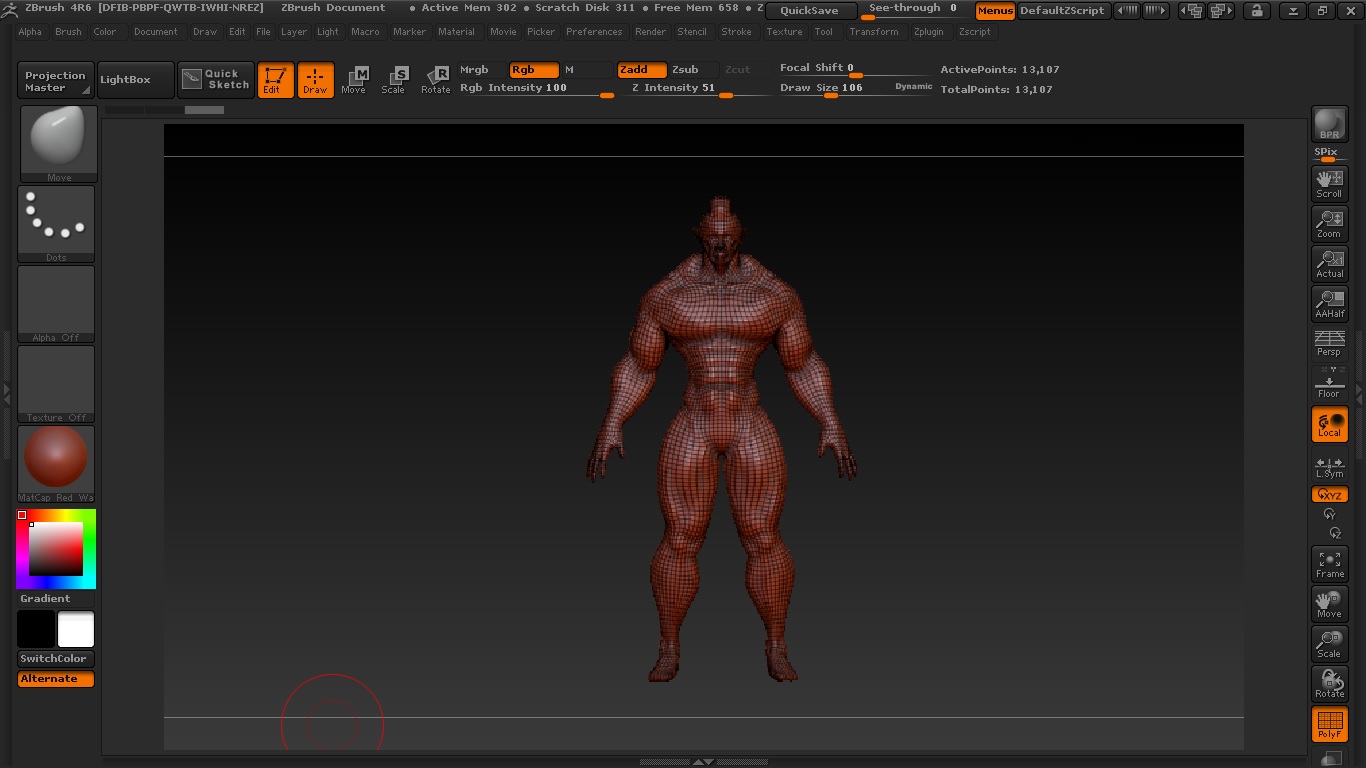Select the Scroll canvas icon

(1329, 183)
